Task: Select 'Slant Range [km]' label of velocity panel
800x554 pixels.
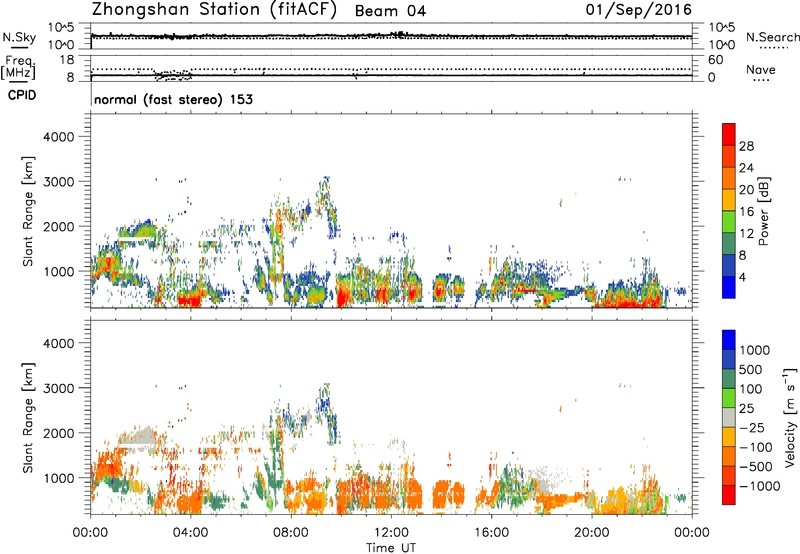Action: click(x=28, y=418)
